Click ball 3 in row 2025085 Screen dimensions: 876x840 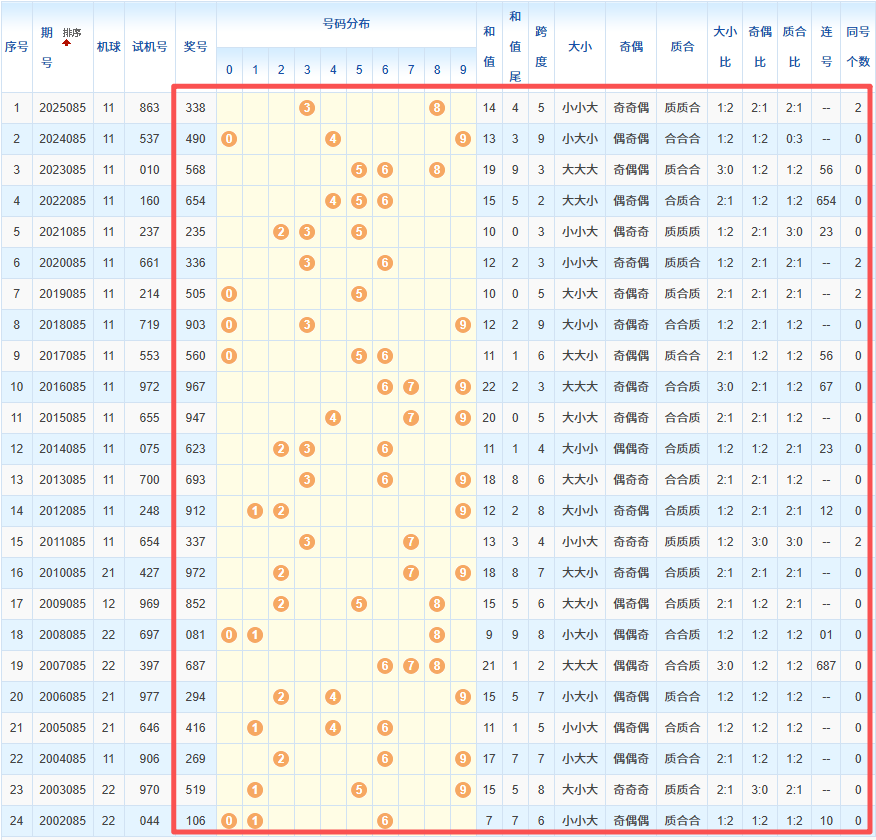click(307, 107)
